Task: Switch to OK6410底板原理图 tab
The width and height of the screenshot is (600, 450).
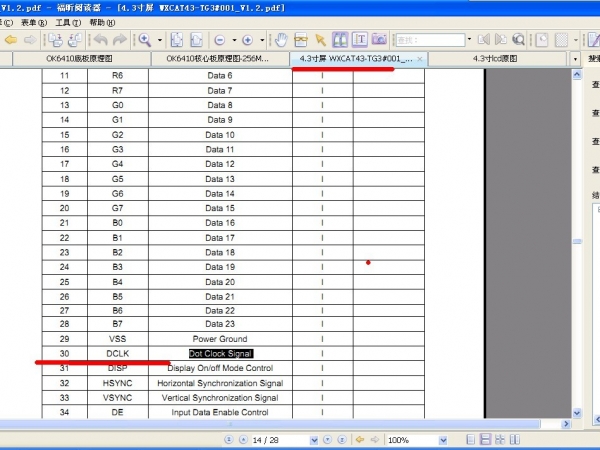Action: 82,59
